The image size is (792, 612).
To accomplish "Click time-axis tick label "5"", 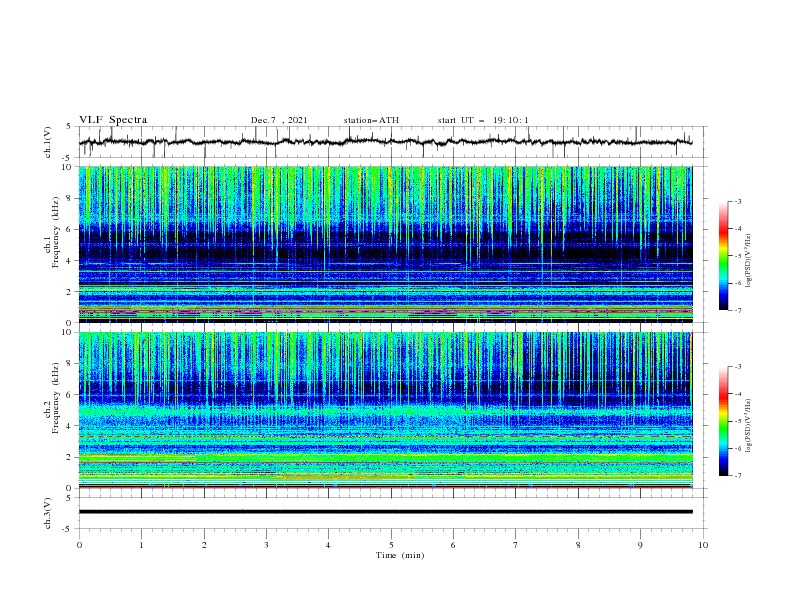I will coord(391,545).
